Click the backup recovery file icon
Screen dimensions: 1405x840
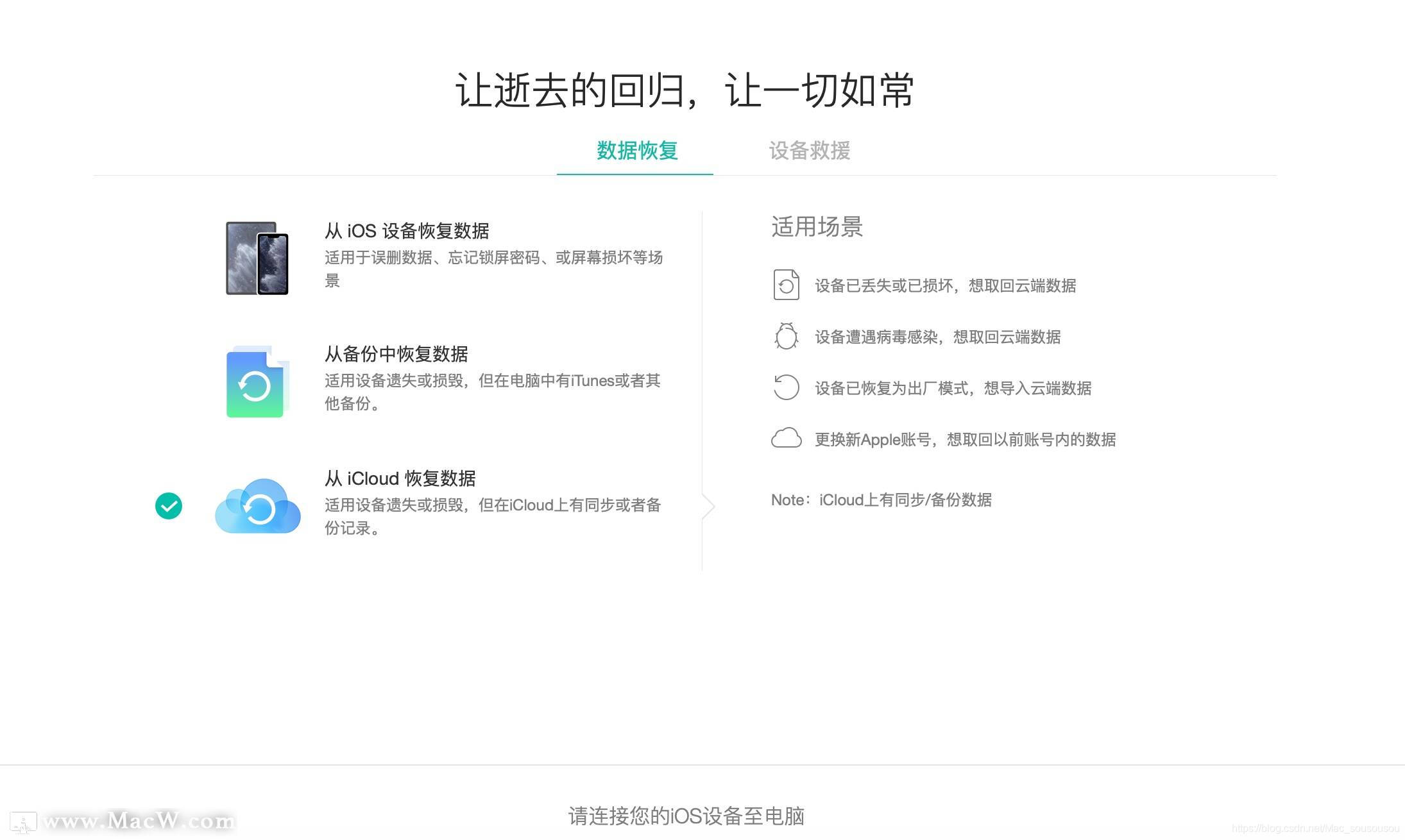point(256,382)
